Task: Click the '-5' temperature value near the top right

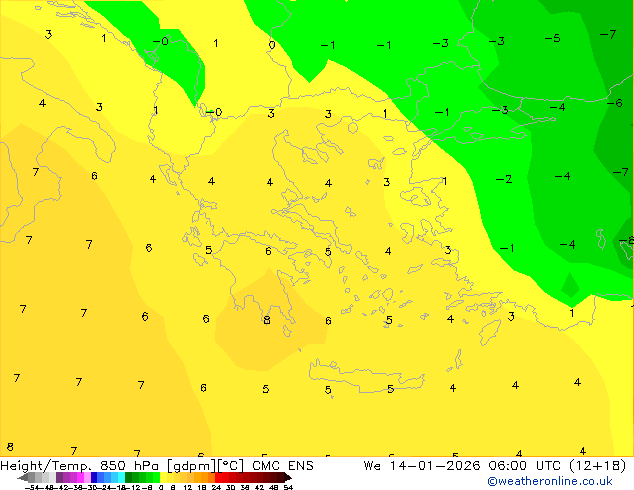Action: pos(551,38)
